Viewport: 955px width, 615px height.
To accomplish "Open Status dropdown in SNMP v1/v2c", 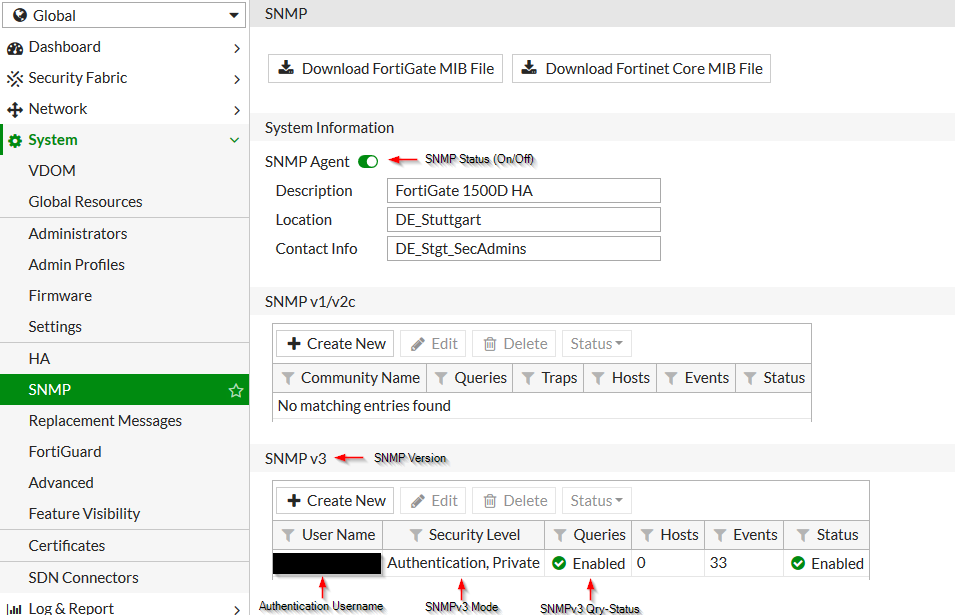I will pos(597,343).
